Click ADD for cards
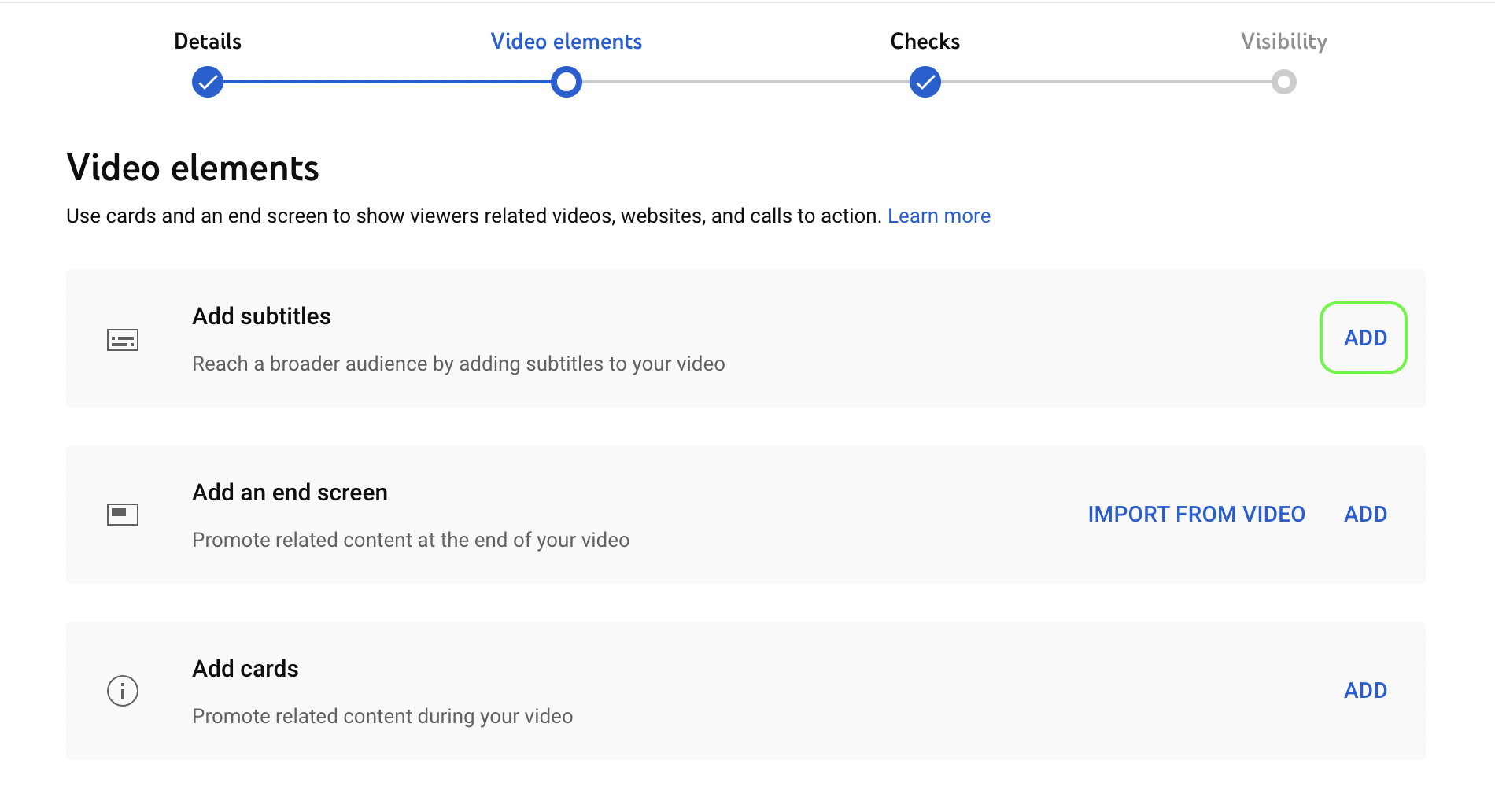1495x812 pixels. pos(1365,691)
